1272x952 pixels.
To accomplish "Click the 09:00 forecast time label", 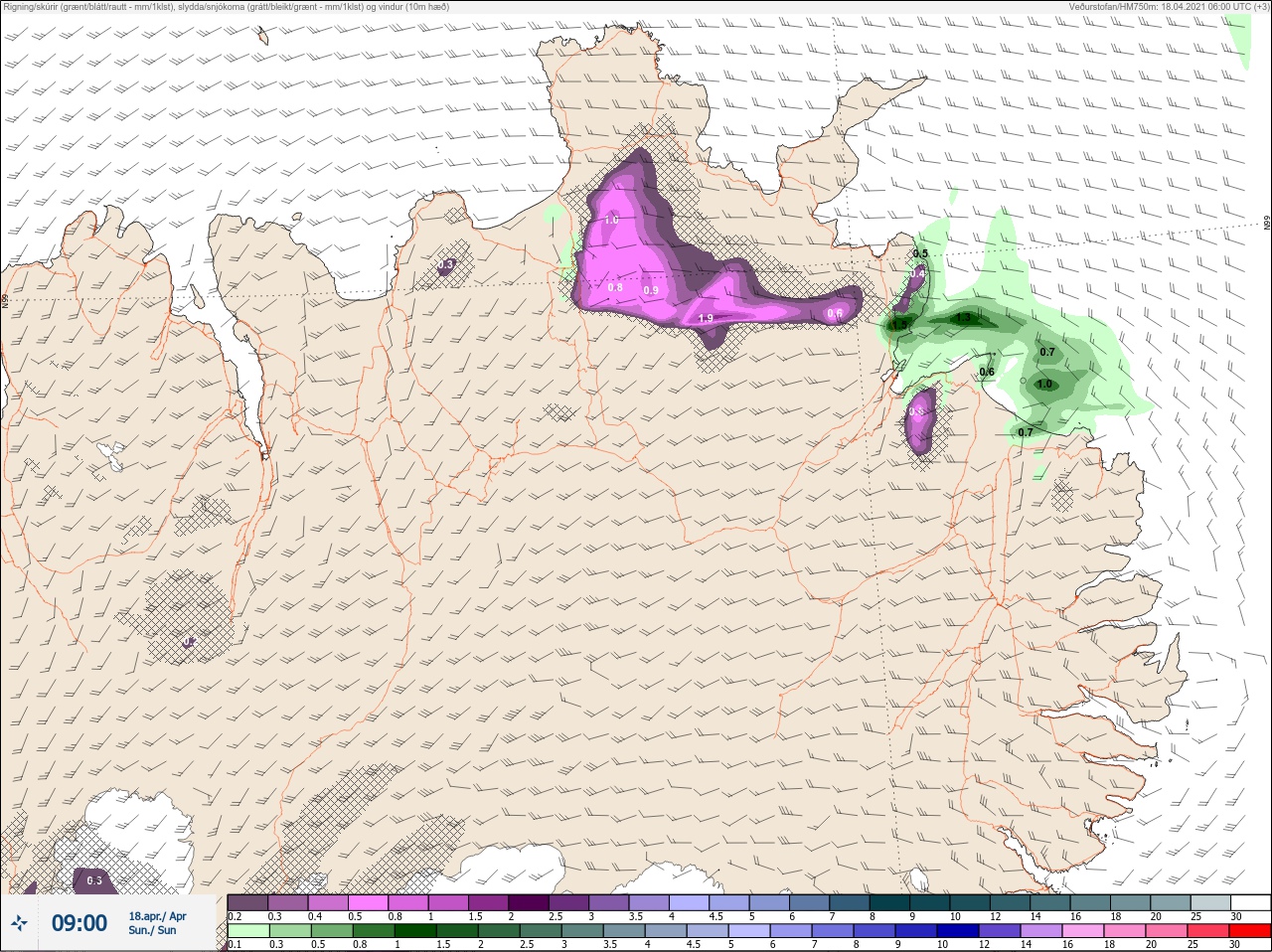I will [79, 923].
